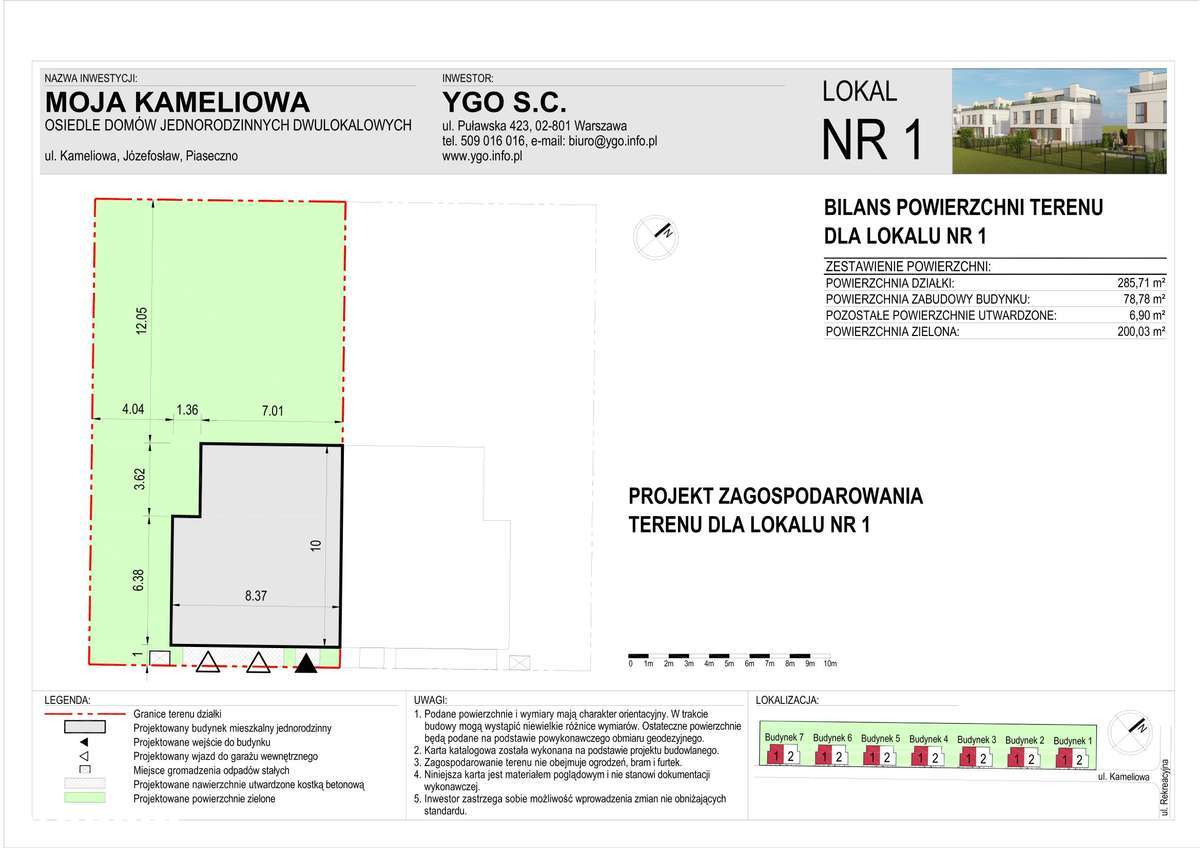1200x848 pixels.
Task: Click the UWAGI section heading
Action: (429, 700)
